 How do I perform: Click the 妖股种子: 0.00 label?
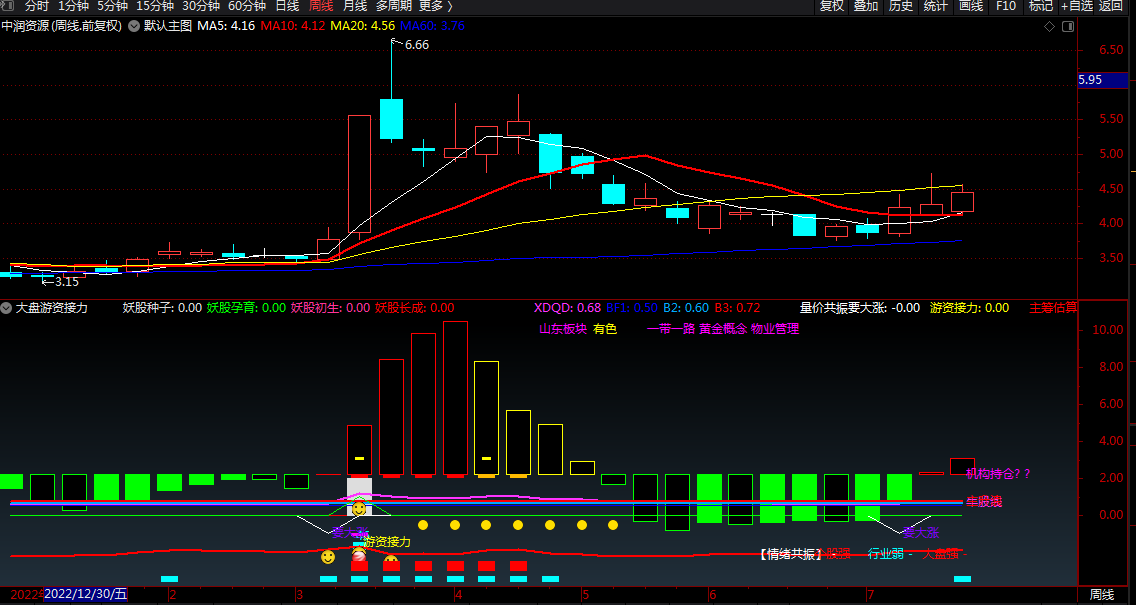click(x=162, y=308)
